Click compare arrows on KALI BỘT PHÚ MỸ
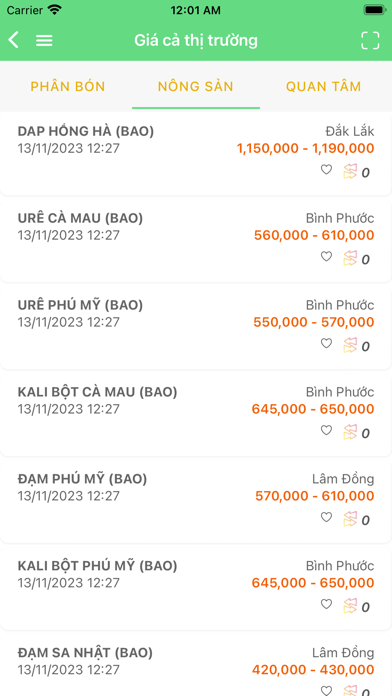Viewport: 392px width, 696px height. 350,606
